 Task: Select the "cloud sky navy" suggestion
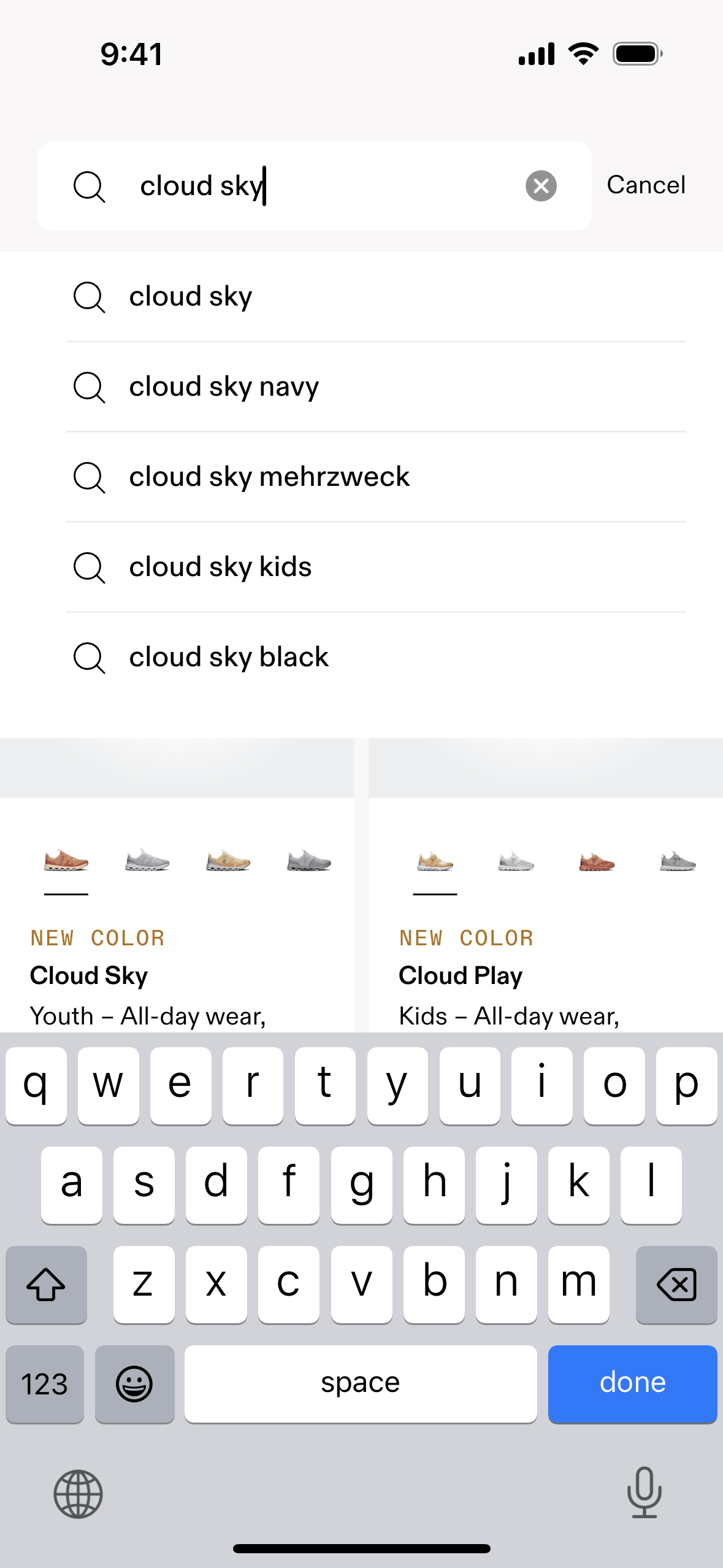(x=224, y=386)
